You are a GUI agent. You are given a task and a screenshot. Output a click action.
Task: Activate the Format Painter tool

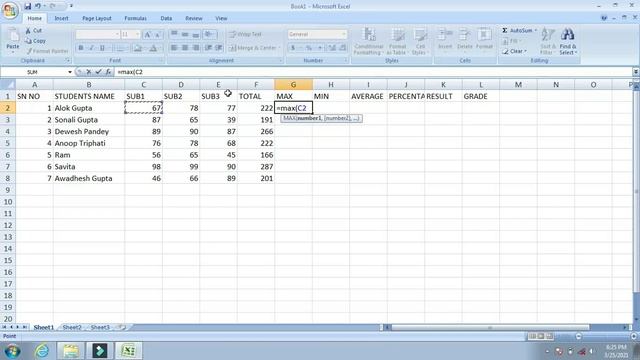click(x=47, y=51)
